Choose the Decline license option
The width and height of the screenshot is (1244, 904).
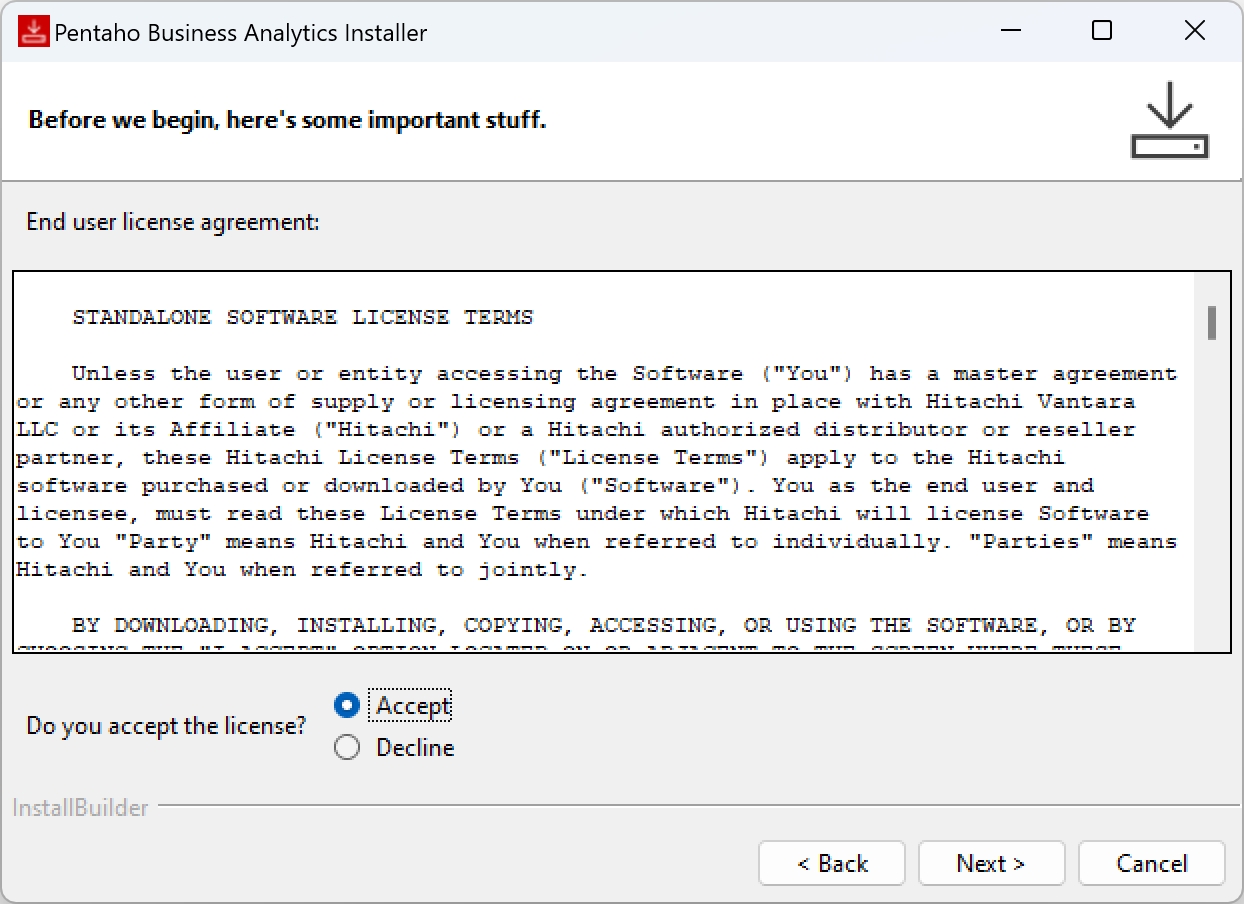pos(347,748)
